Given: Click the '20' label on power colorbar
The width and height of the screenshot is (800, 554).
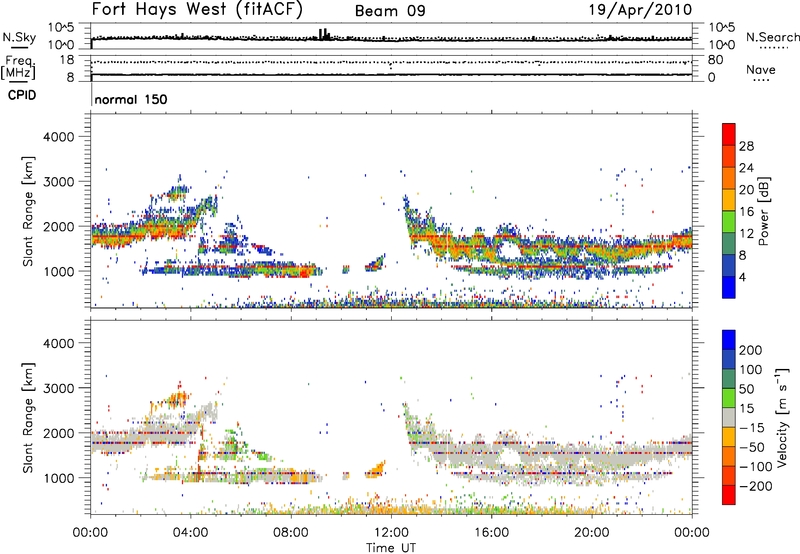Looking at the screenshot, I should point(746,190).
